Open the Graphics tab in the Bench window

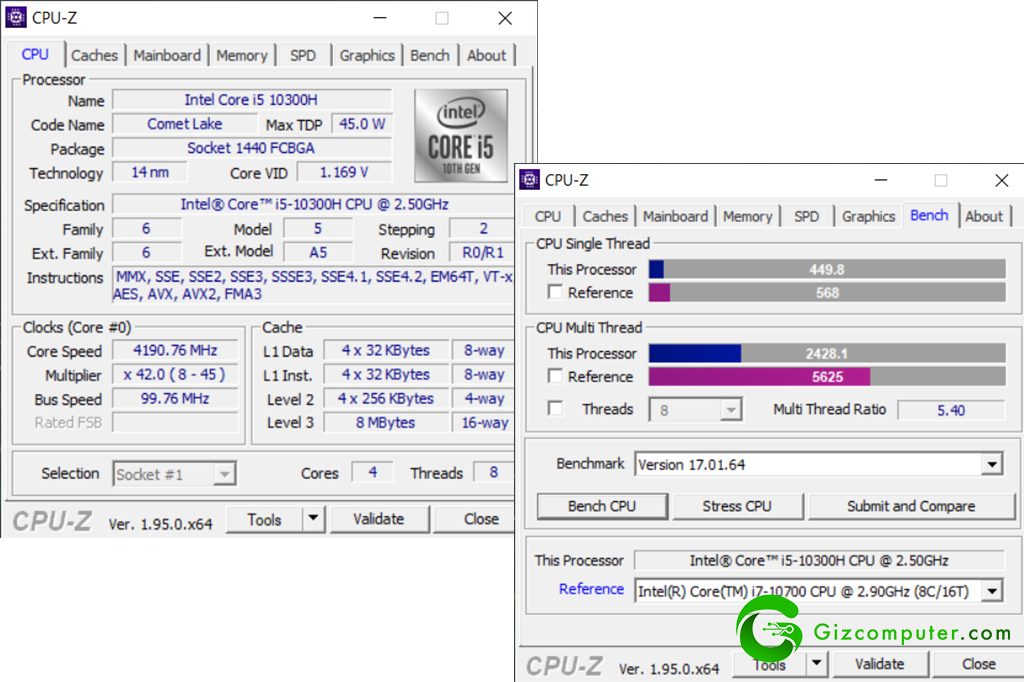click(869, 216)
